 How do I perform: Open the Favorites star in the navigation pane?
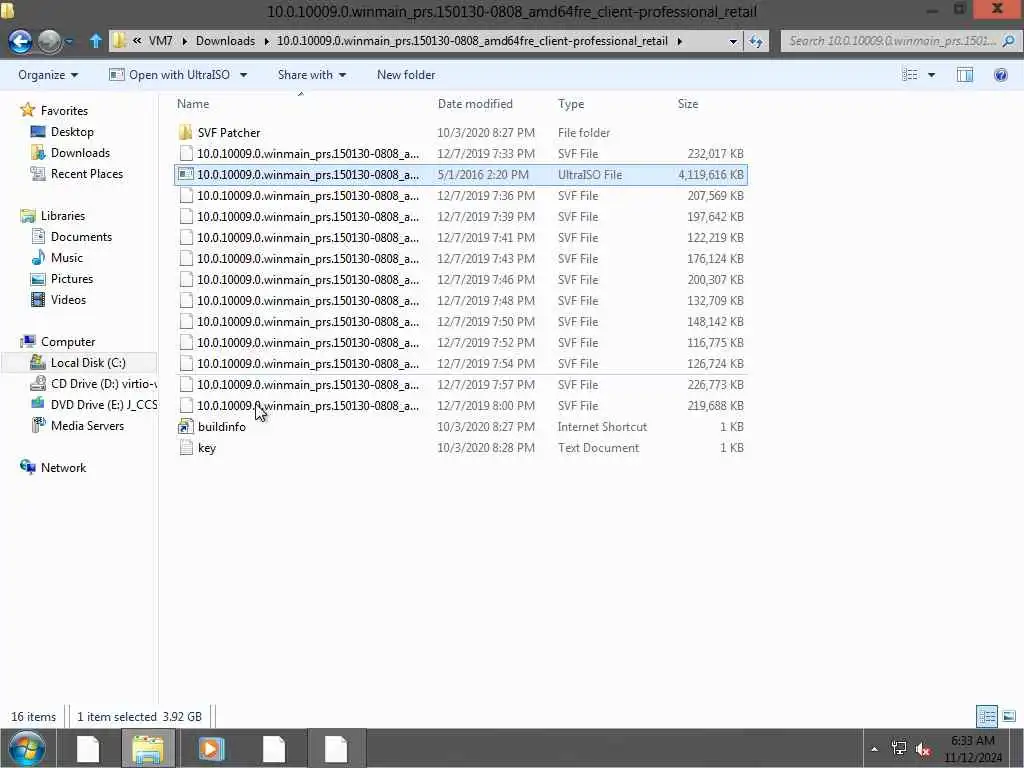27,110
